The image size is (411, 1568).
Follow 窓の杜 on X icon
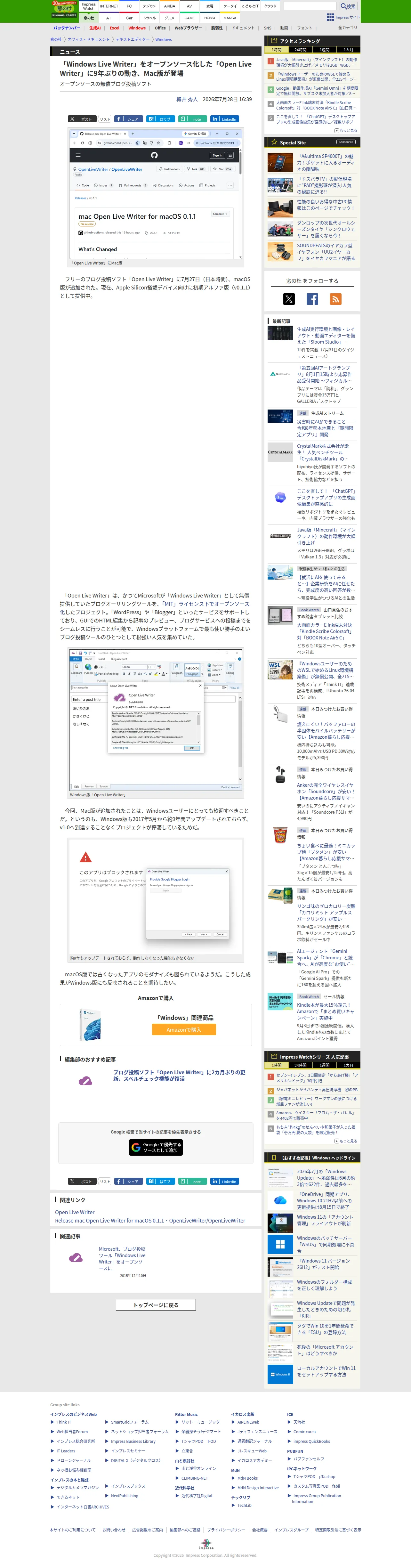(x=289, y=299)
